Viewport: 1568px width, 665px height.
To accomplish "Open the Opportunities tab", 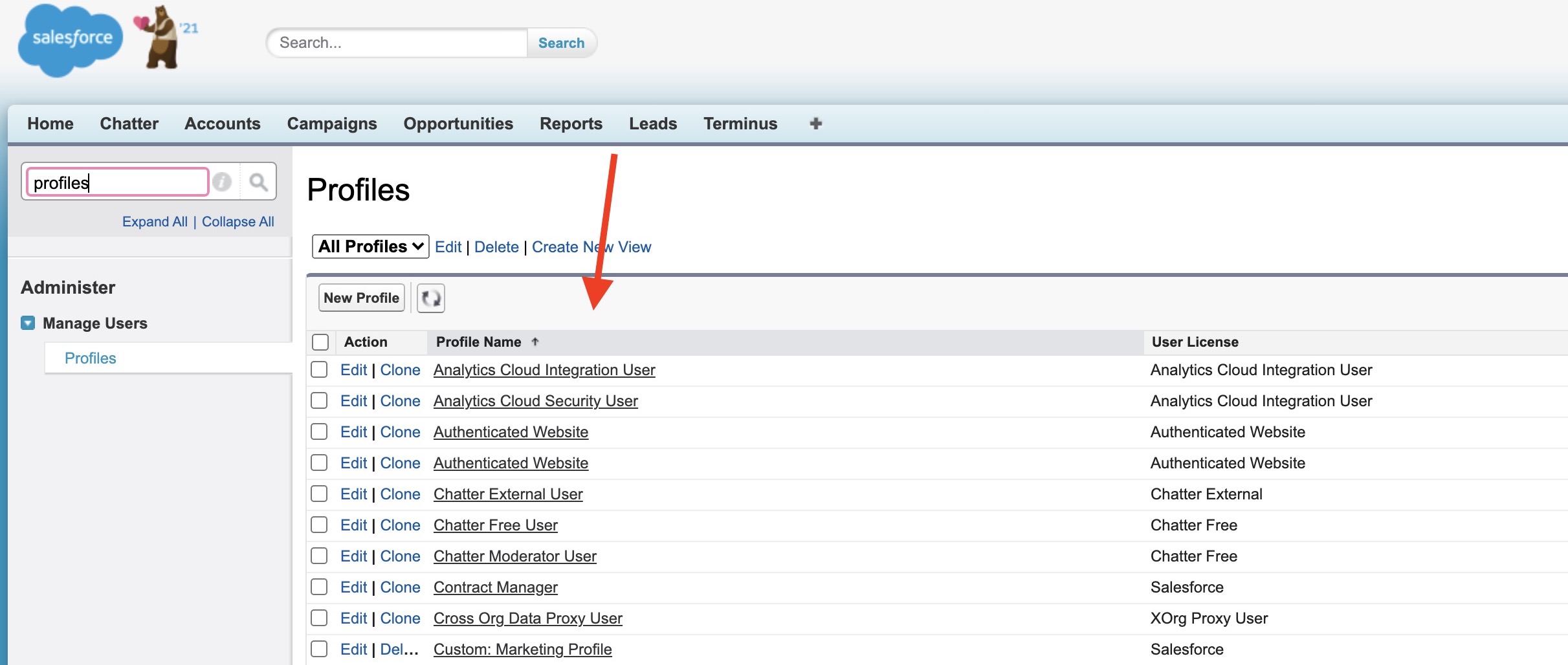I will (x=458, y=124).
